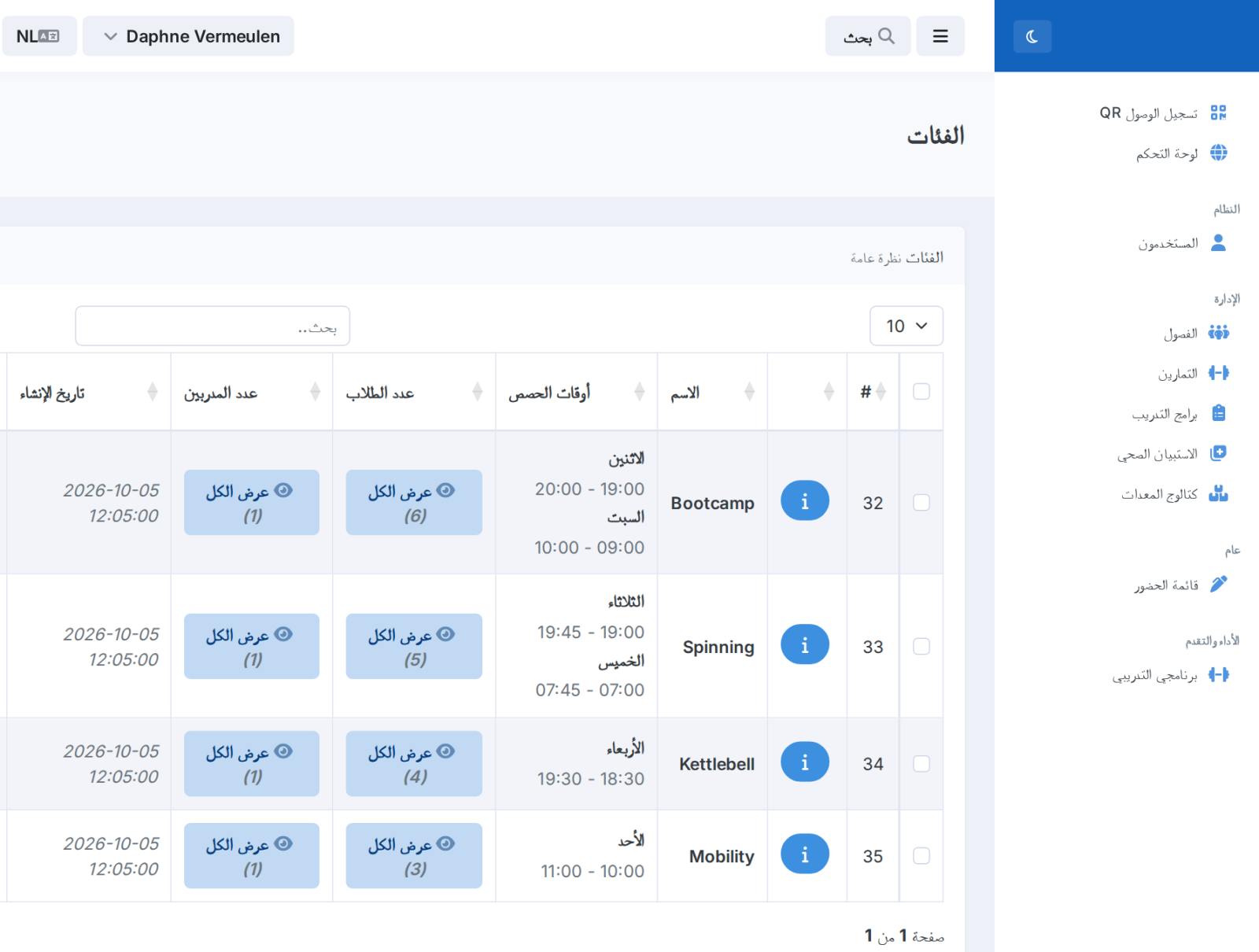Open the top search button (بحث)
Image resolution: width=1259 pixels, height=952 pixels.
pyautogui.click(x=868, y=36)
